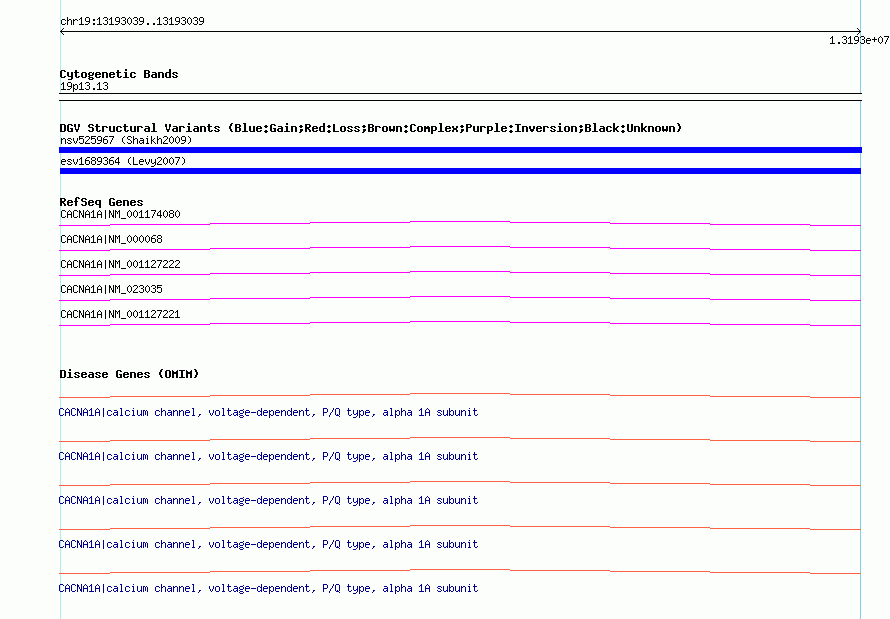Select the 19p13.13 cytogenetic band label
The width and height of the screenshot is (890, 619).
click(x=84, y=86)
